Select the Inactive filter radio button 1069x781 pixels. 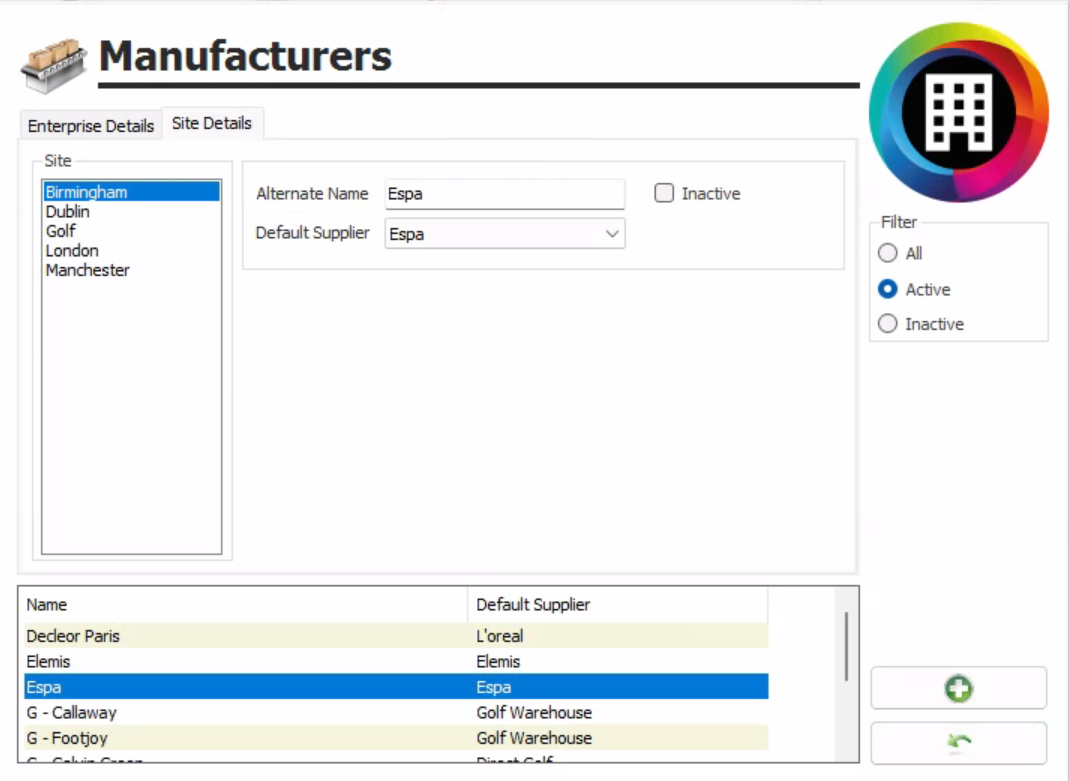coord(887,324)
